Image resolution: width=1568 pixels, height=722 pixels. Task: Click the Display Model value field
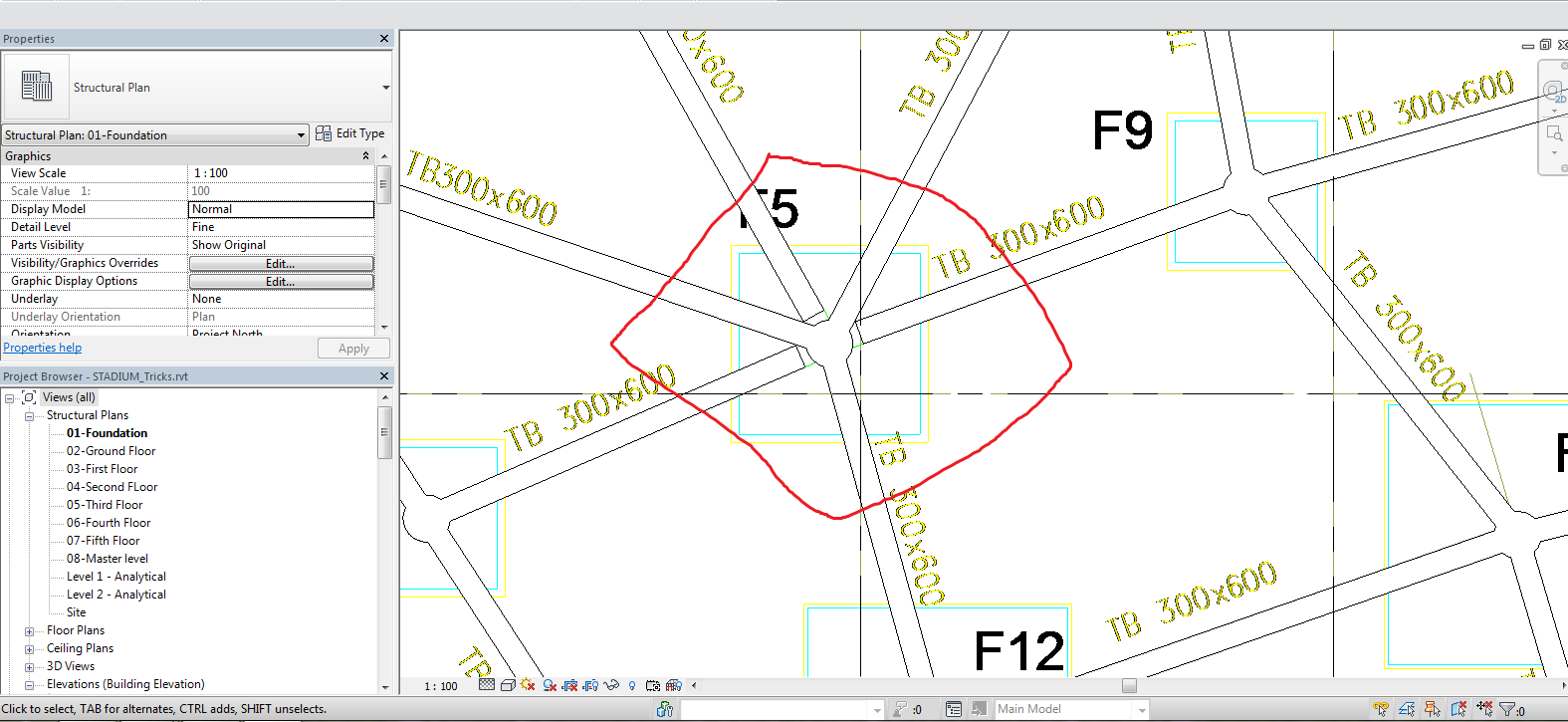[x=282, y=209]
